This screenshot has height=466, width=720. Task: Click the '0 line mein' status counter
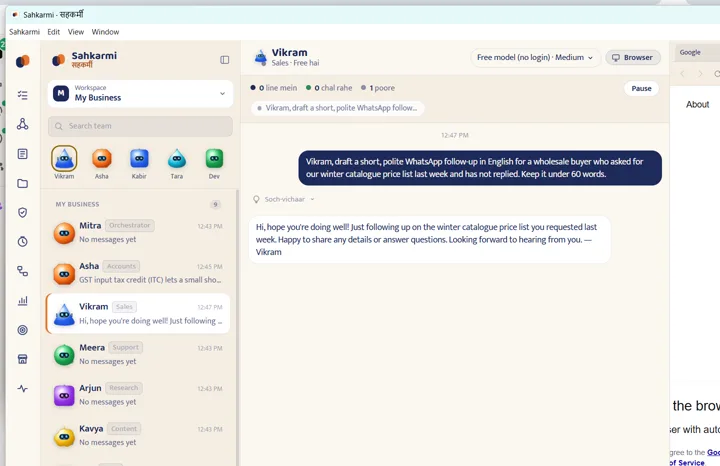point(274,88)
